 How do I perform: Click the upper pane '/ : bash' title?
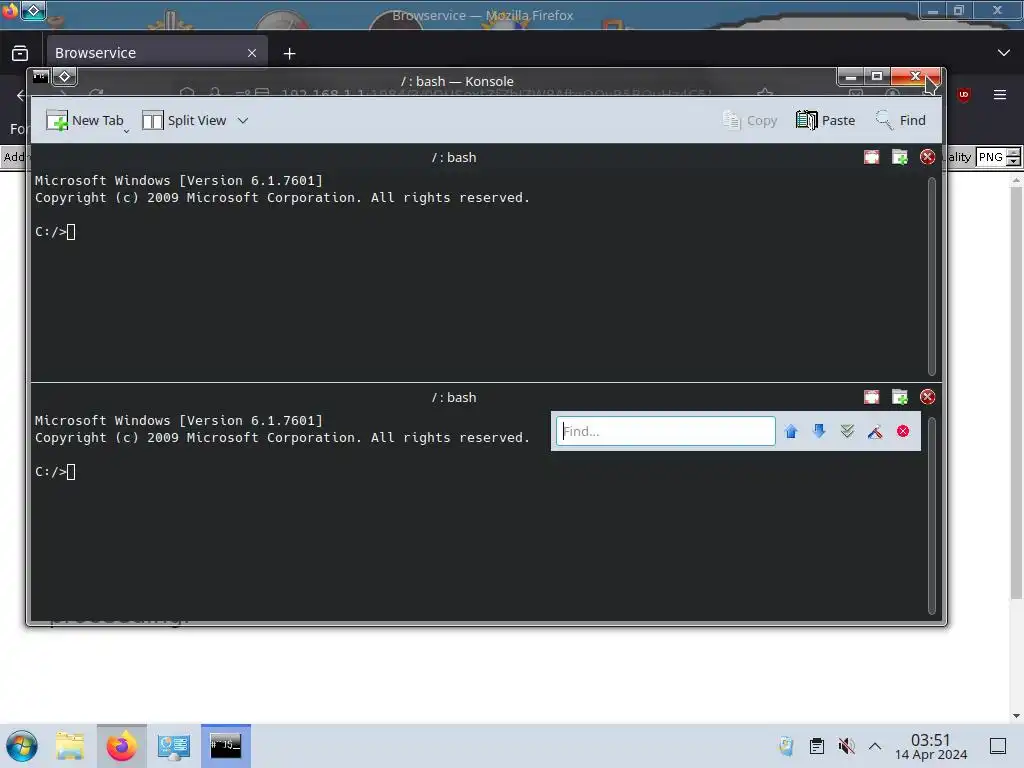(454, 157)
